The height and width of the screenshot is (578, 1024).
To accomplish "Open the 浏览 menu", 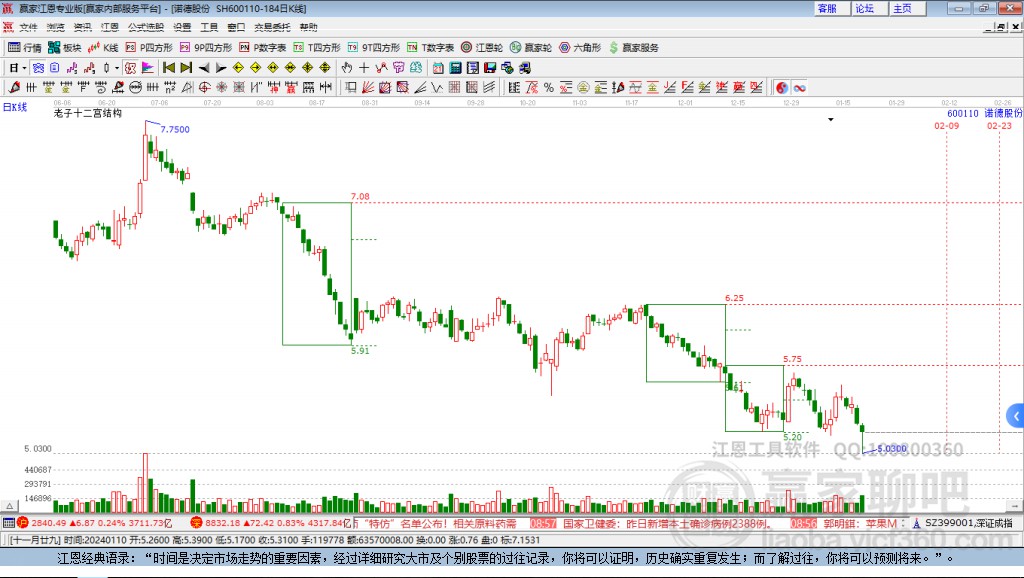I will (x=56, y=27).
